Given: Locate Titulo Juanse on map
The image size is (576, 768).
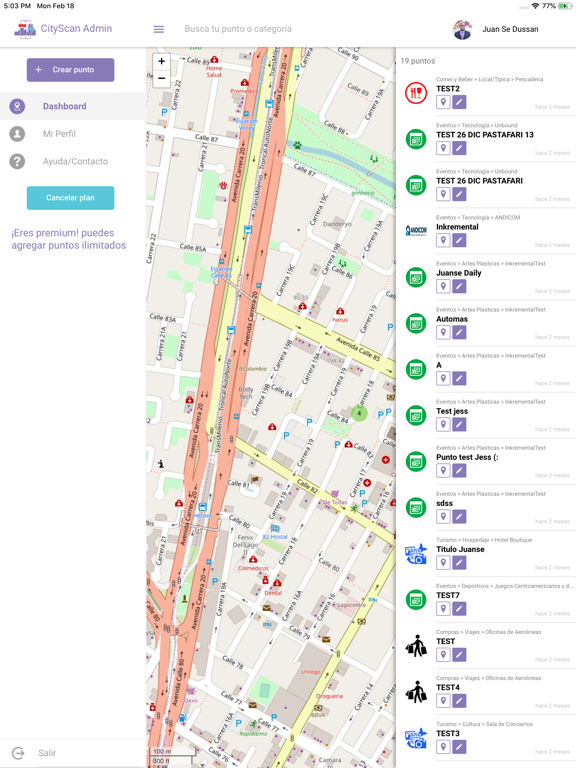Looking at the screenshot, I should (x=443, y=562).
